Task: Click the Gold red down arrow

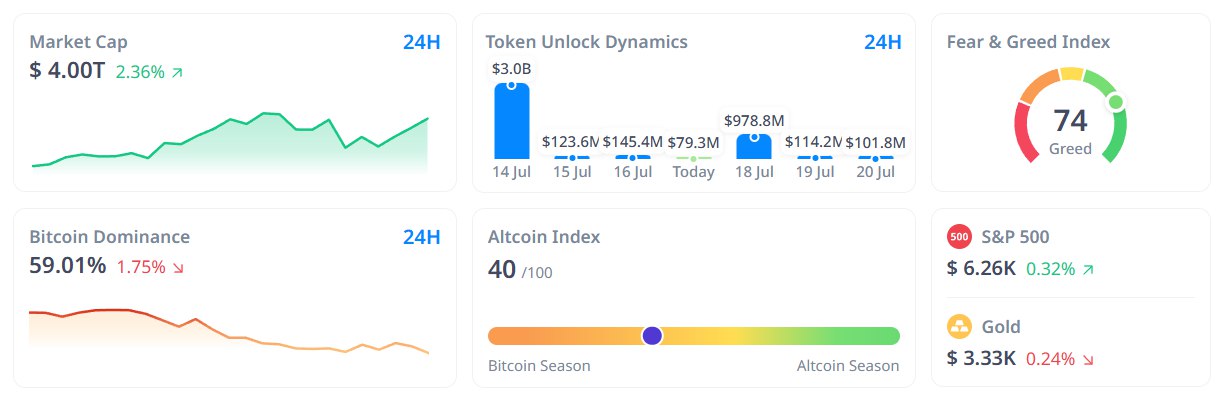Action: coord(1088,358)
